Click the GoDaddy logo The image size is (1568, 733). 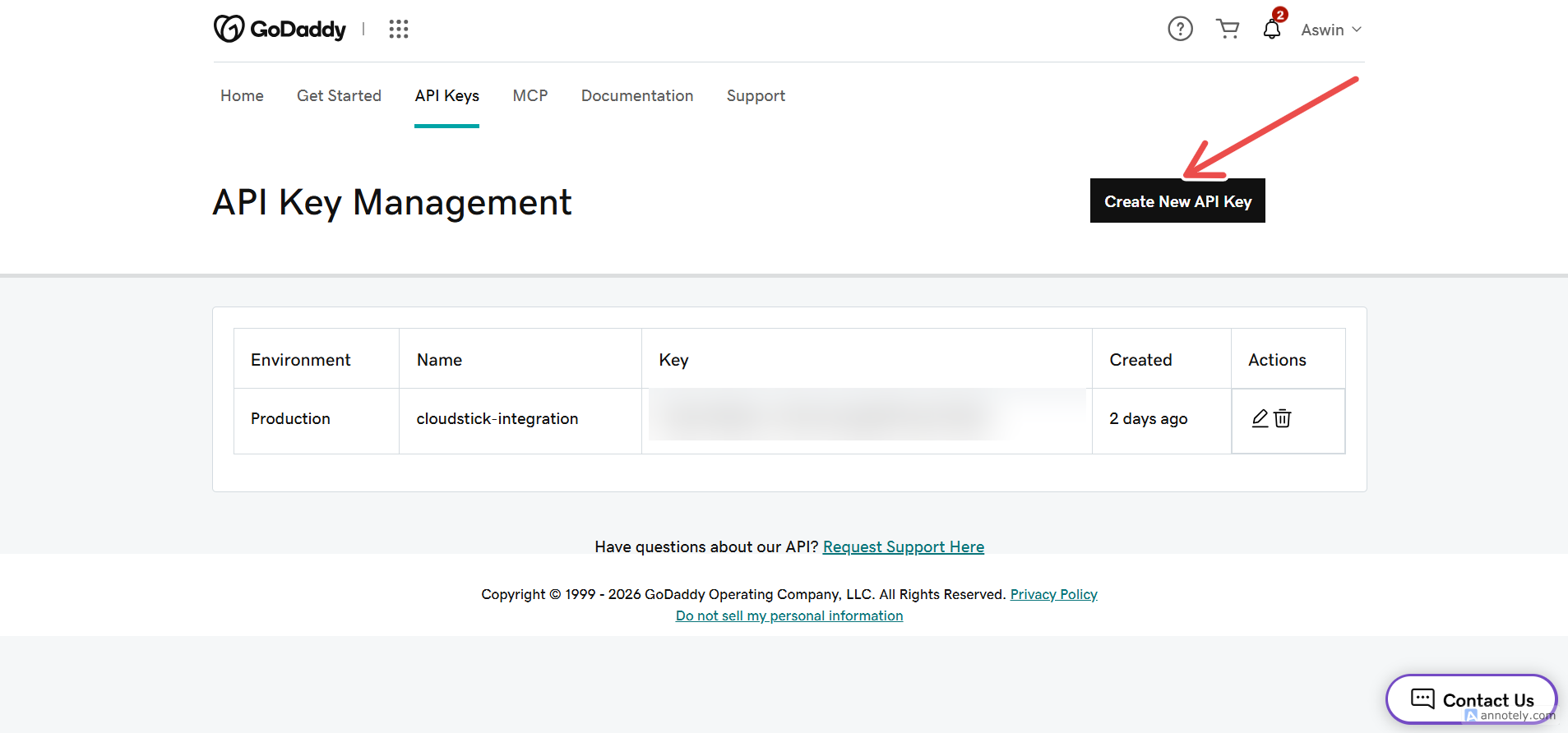tap(280, 29)
